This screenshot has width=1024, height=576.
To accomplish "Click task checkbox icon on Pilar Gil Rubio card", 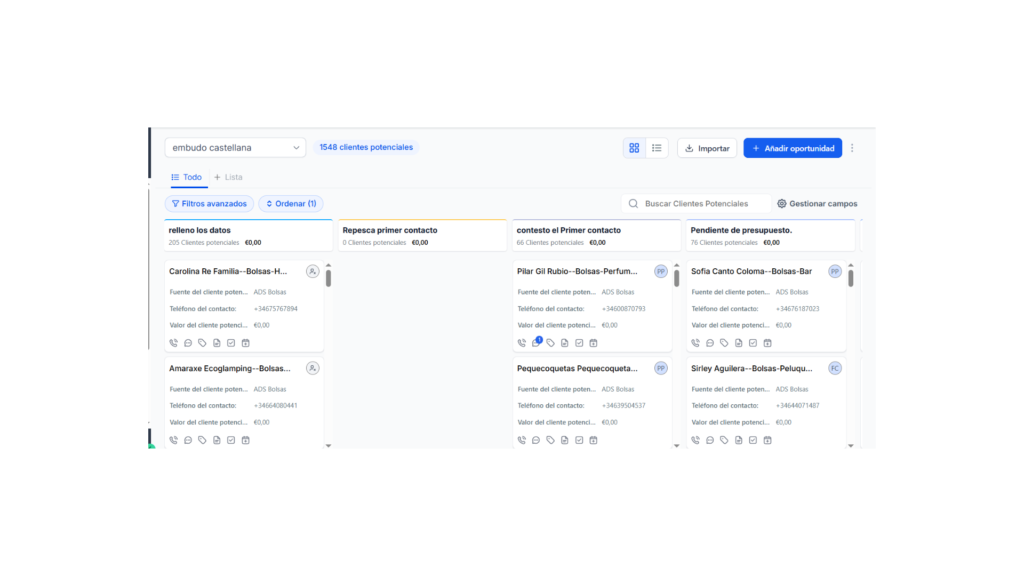I will (x=579, y=343).
